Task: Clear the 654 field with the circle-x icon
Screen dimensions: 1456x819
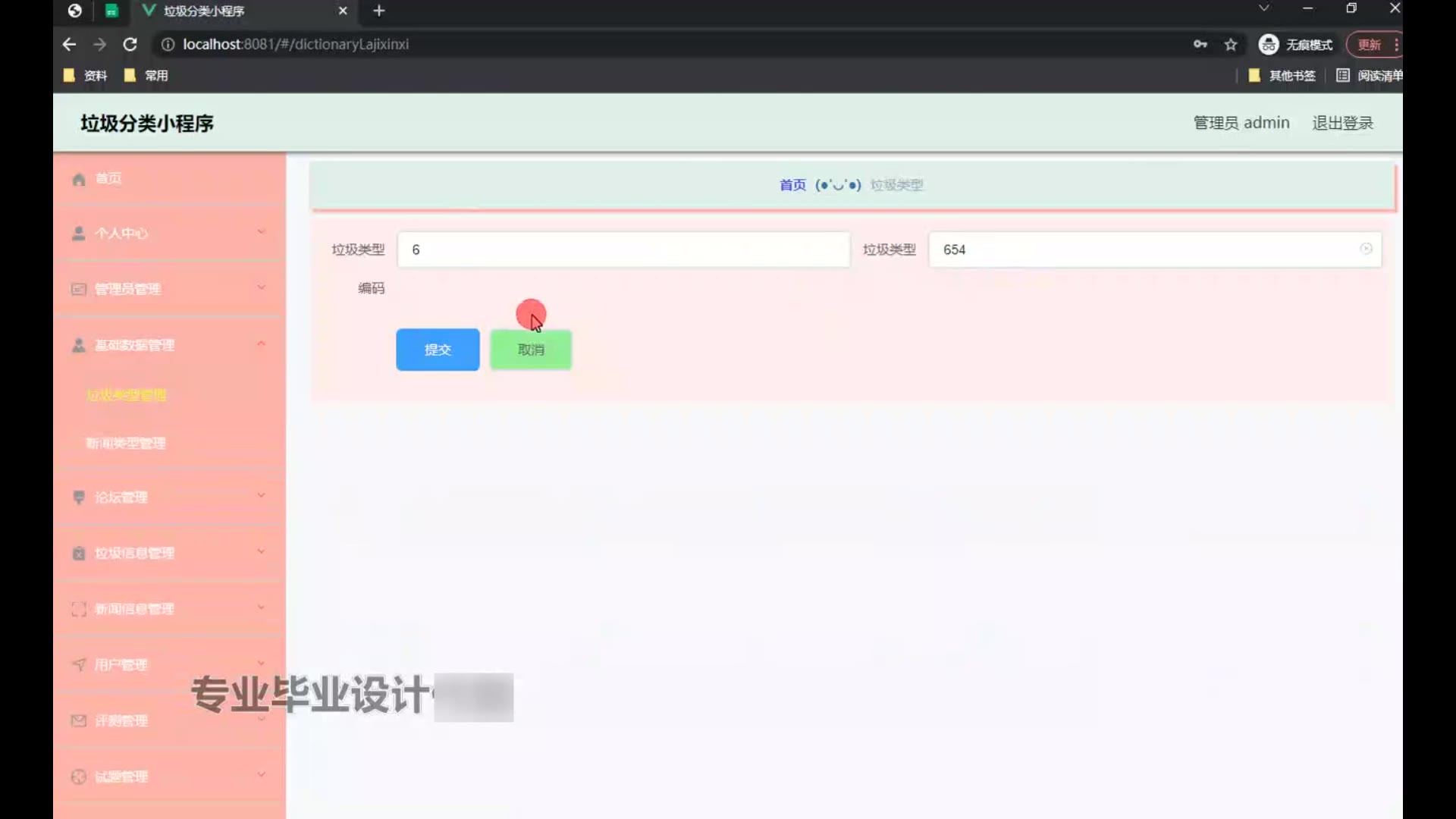Action: (1366, 249)
